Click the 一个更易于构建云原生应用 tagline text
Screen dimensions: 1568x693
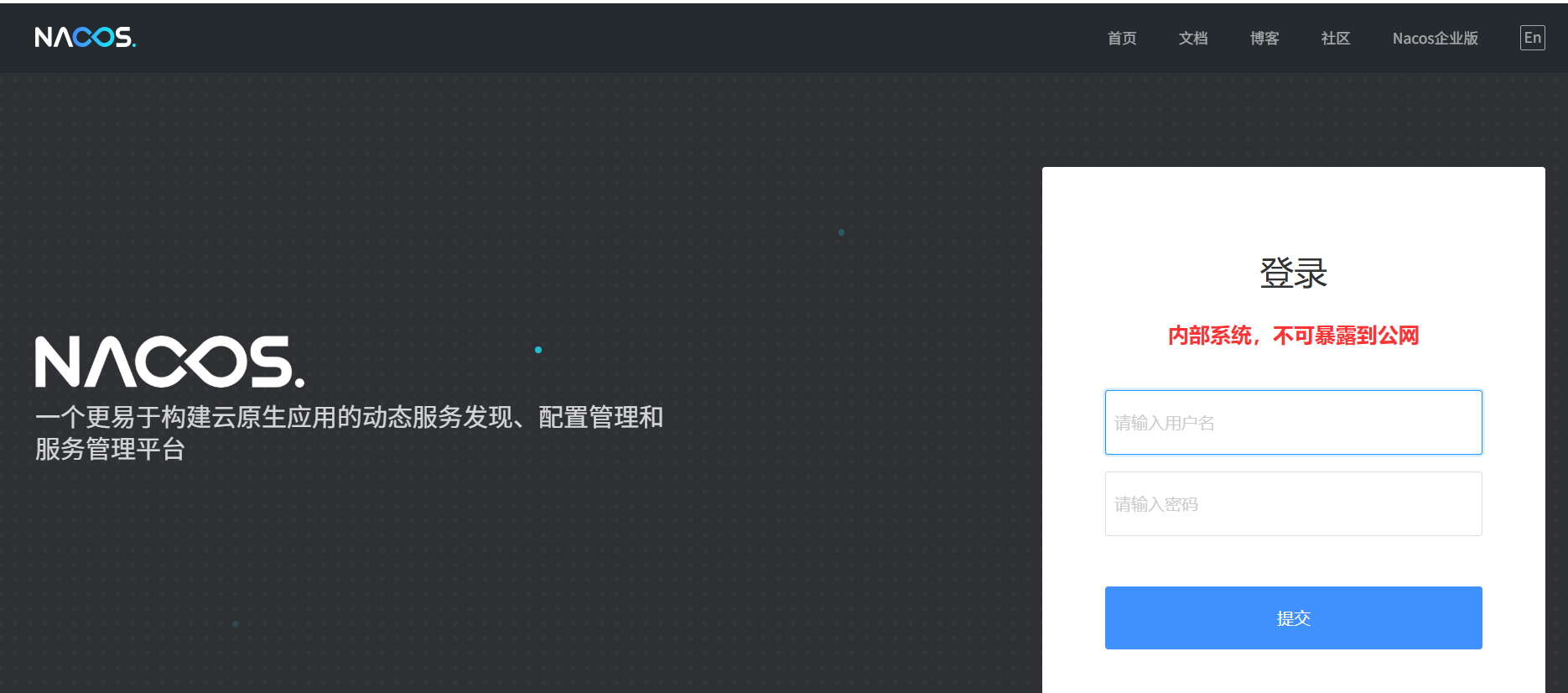coord(349,433)
